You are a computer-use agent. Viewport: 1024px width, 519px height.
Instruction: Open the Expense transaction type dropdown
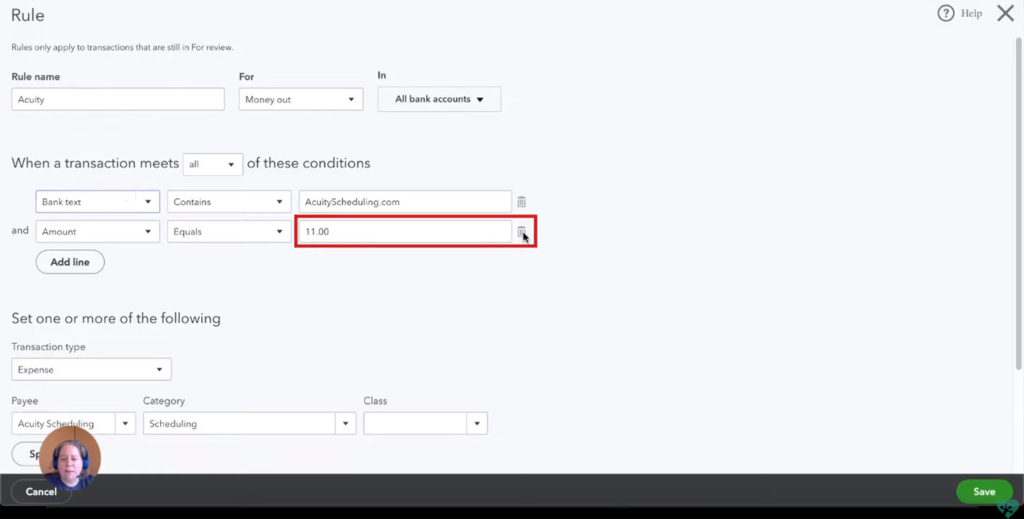[91, 370]
